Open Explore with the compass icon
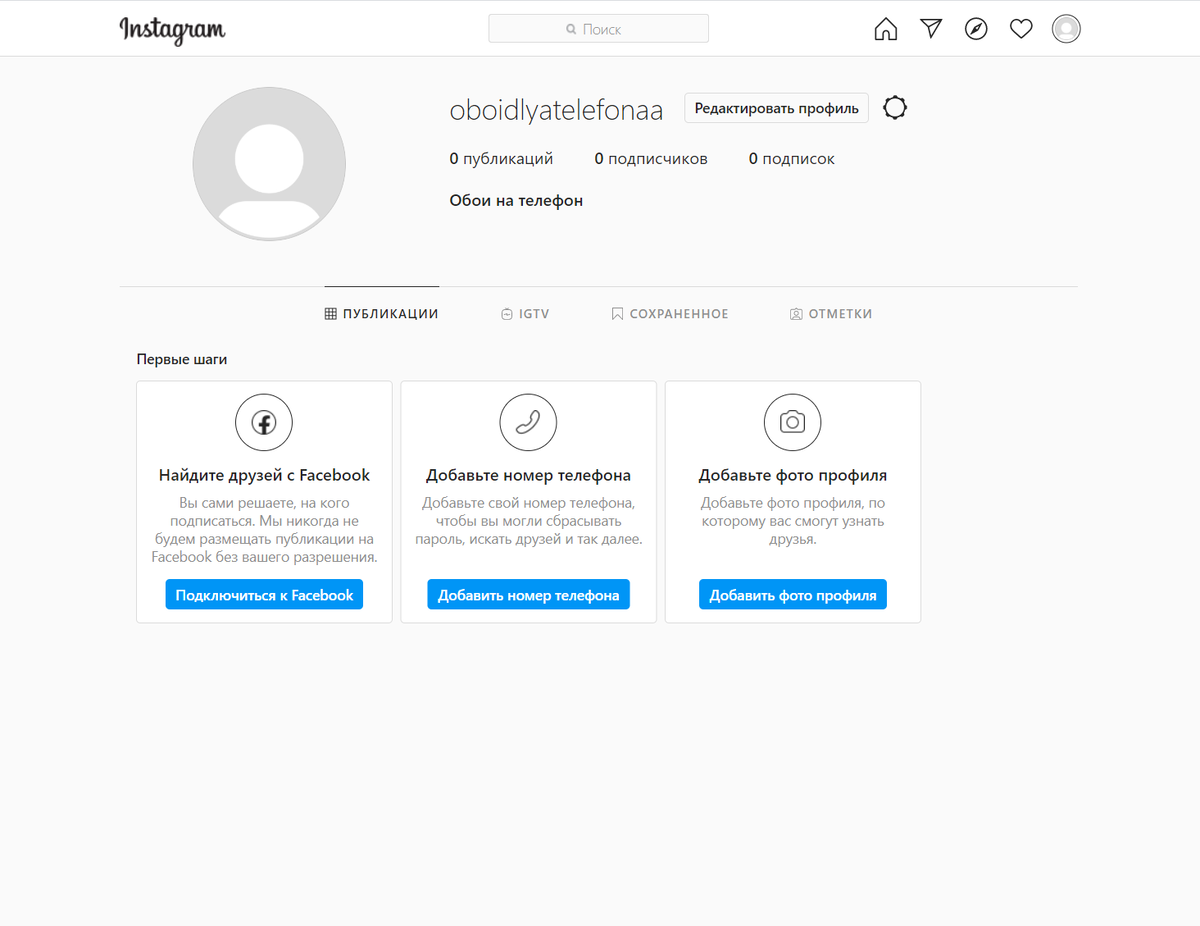Image resolution: width=1200 pixels, height=926 pixels. 976,28
